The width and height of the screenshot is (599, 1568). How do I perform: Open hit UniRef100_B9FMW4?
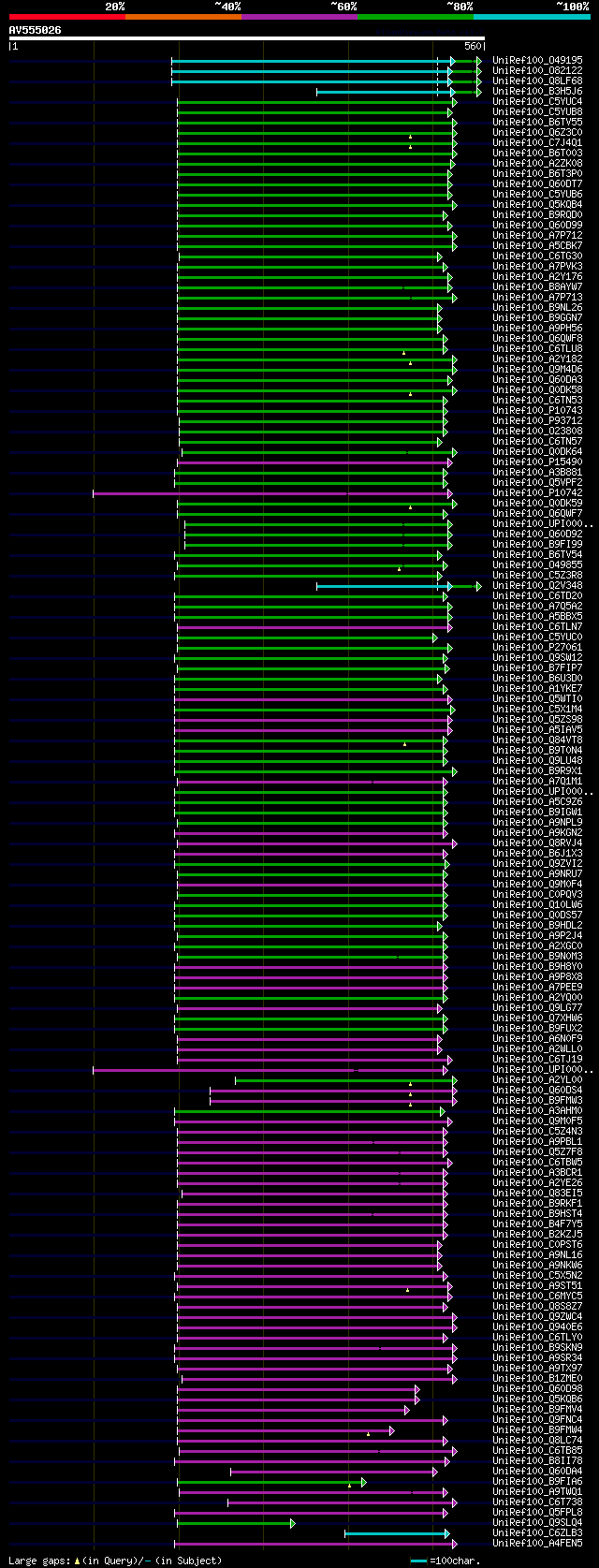tap(537, 1430)
